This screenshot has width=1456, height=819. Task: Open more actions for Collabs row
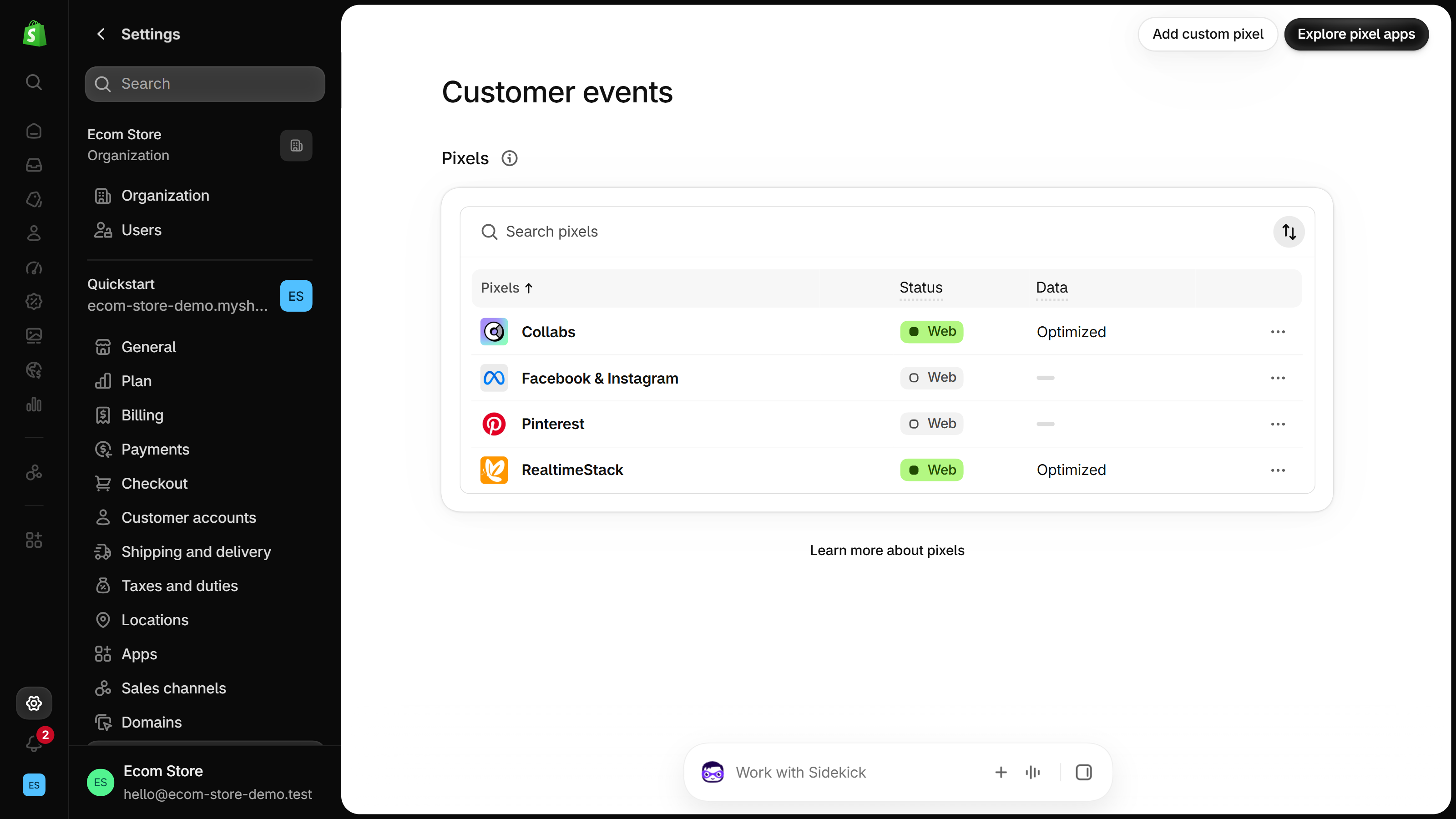[x=1278, y=332]
